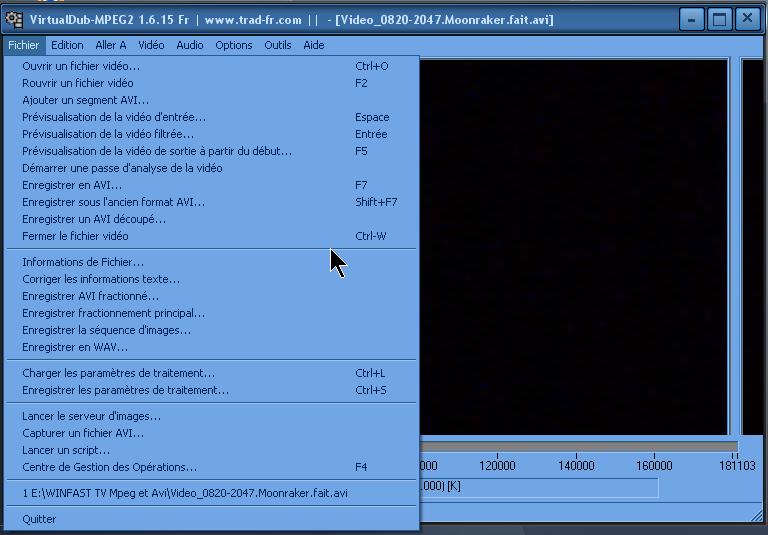Click the frame position status field
Viewport: 768px width, 535px height.
540,487
